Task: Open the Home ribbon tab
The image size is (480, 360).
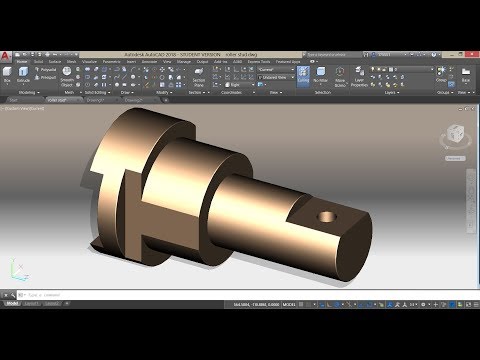Action: [22, 62]
